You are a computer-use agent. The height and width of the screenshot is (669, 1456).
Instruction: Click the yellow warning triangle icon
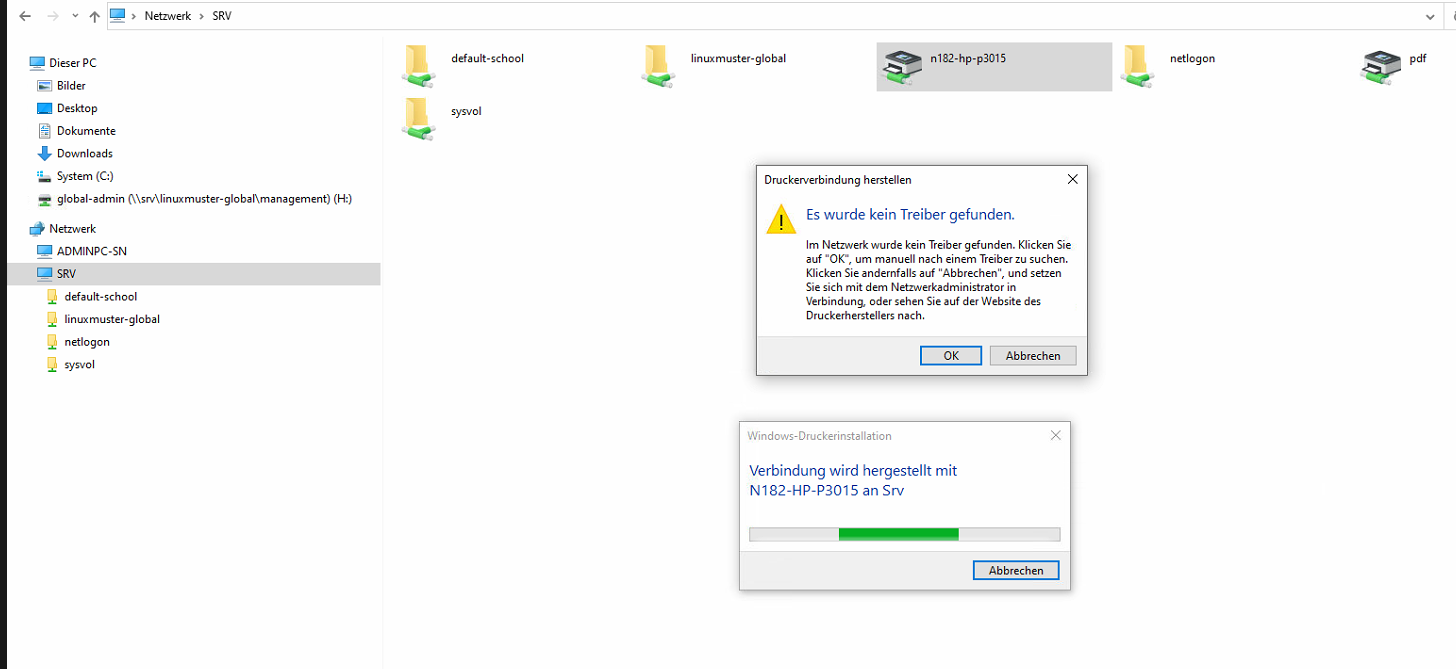[781, 219]
